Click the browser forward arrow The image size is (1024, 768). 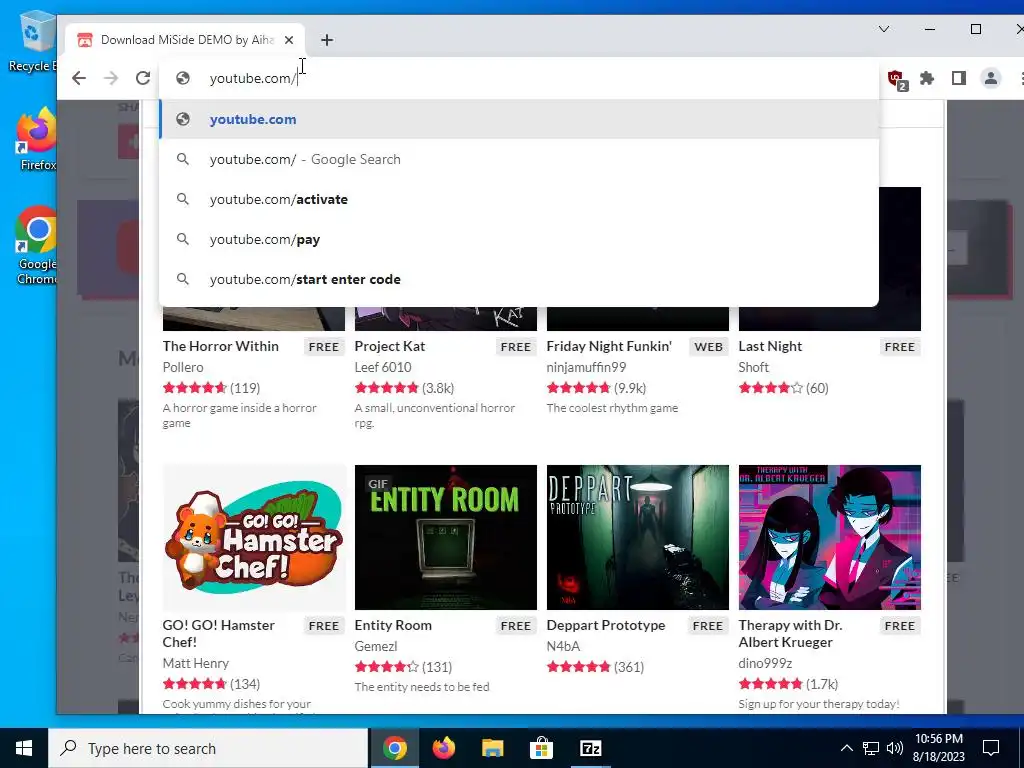(111, 78)
